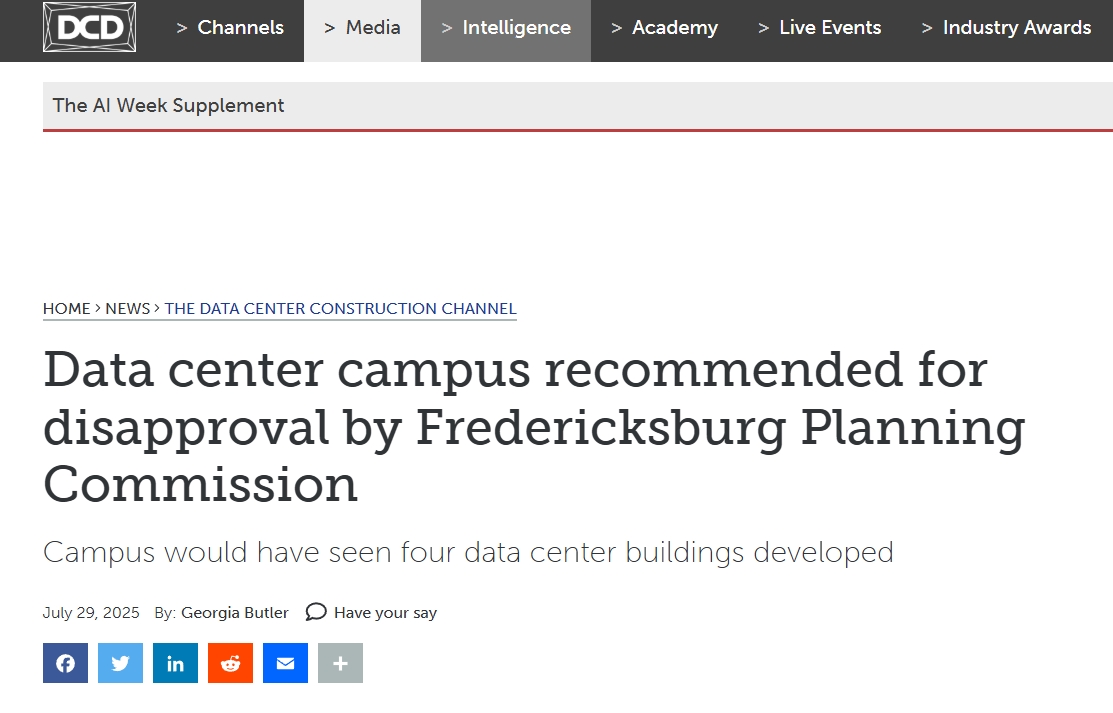The width and height of the screenshot is (1113, 713).
Task: Open the Live Events menu
Action: click(x=820, y=28)
